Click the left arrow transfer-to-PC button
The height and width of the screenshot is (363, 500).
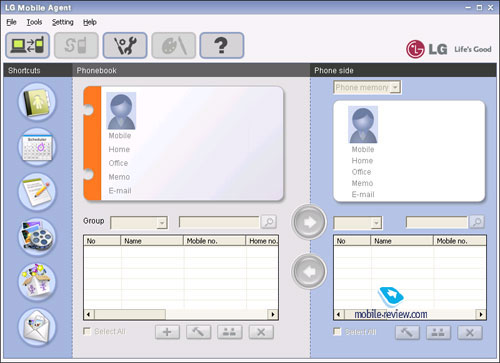[309, 271]
